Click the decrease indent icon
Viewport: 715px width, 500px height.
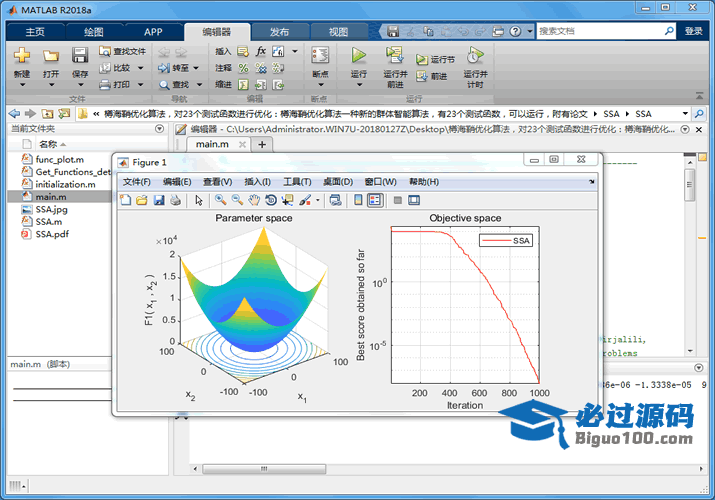tap(278, 85)
